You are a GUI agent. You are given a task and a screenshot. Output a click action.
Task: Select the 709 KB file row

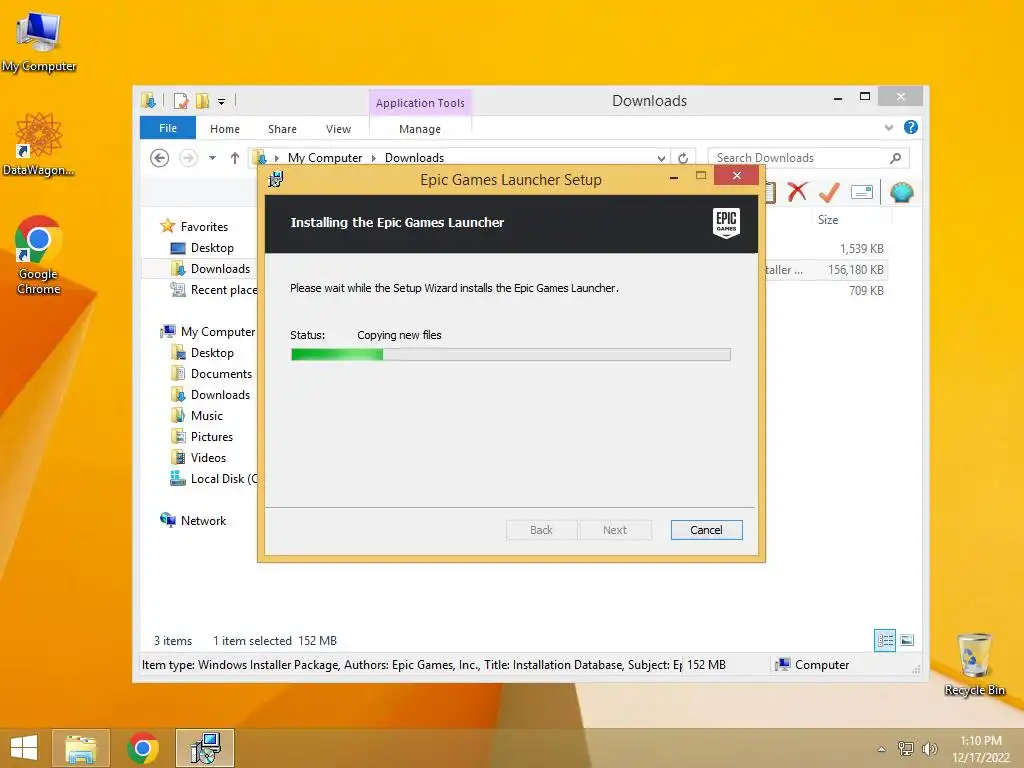[866, 291]
